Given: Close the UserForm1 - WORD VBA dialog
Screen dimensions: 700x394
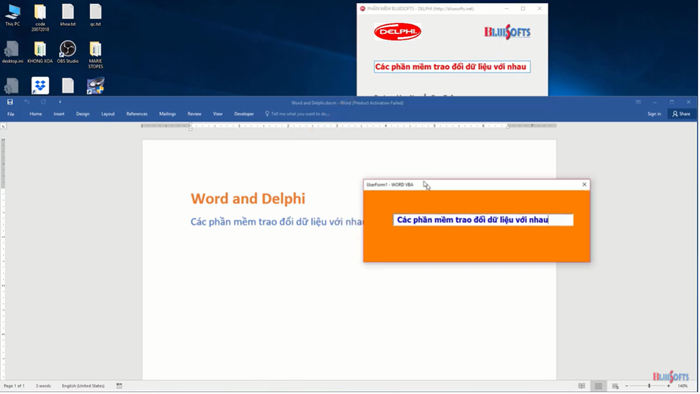Looking at the screenshot, I should pyautogui.click(x=584, y=185).
